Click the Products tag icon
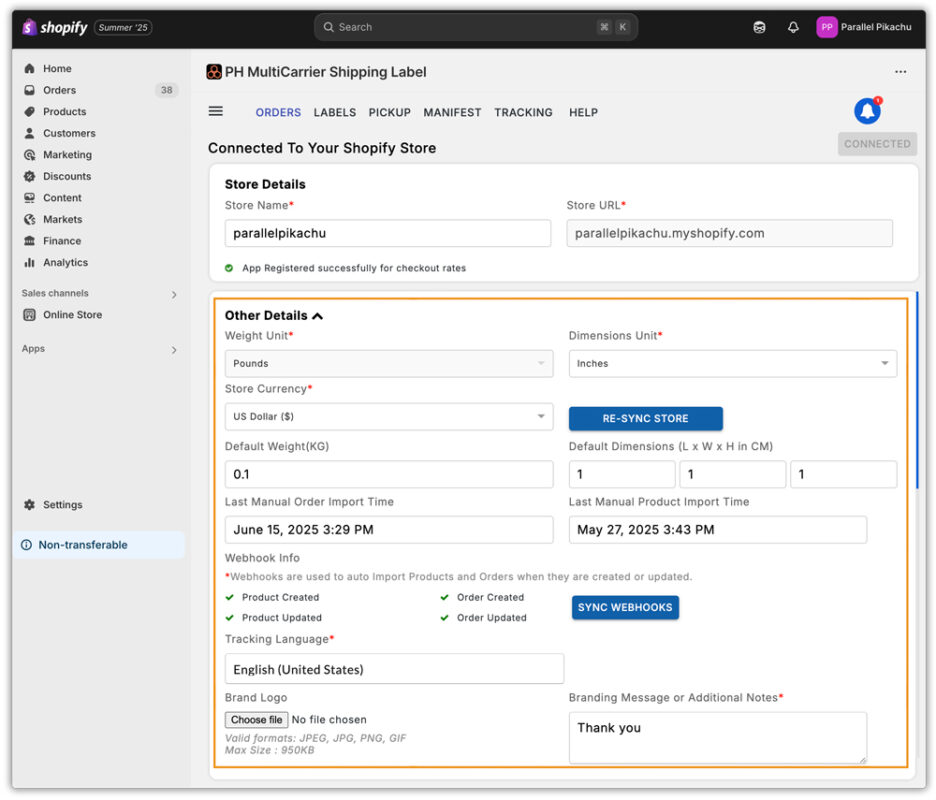 (29, 112)
